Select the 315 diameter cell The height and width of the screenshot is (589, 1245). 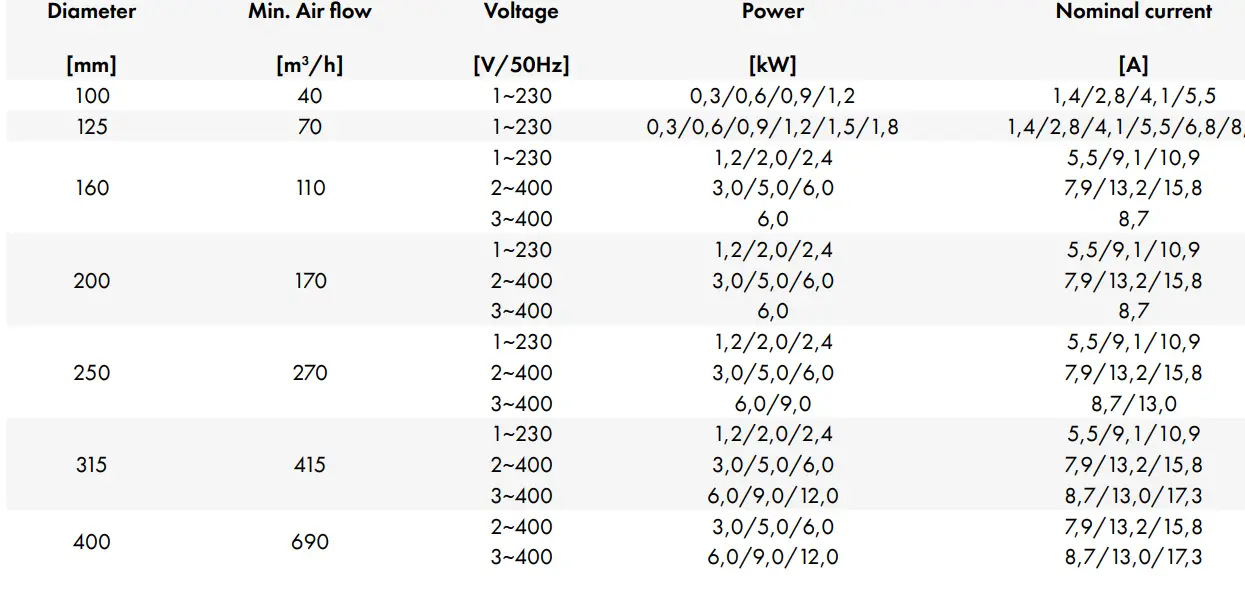pos(92,465)
